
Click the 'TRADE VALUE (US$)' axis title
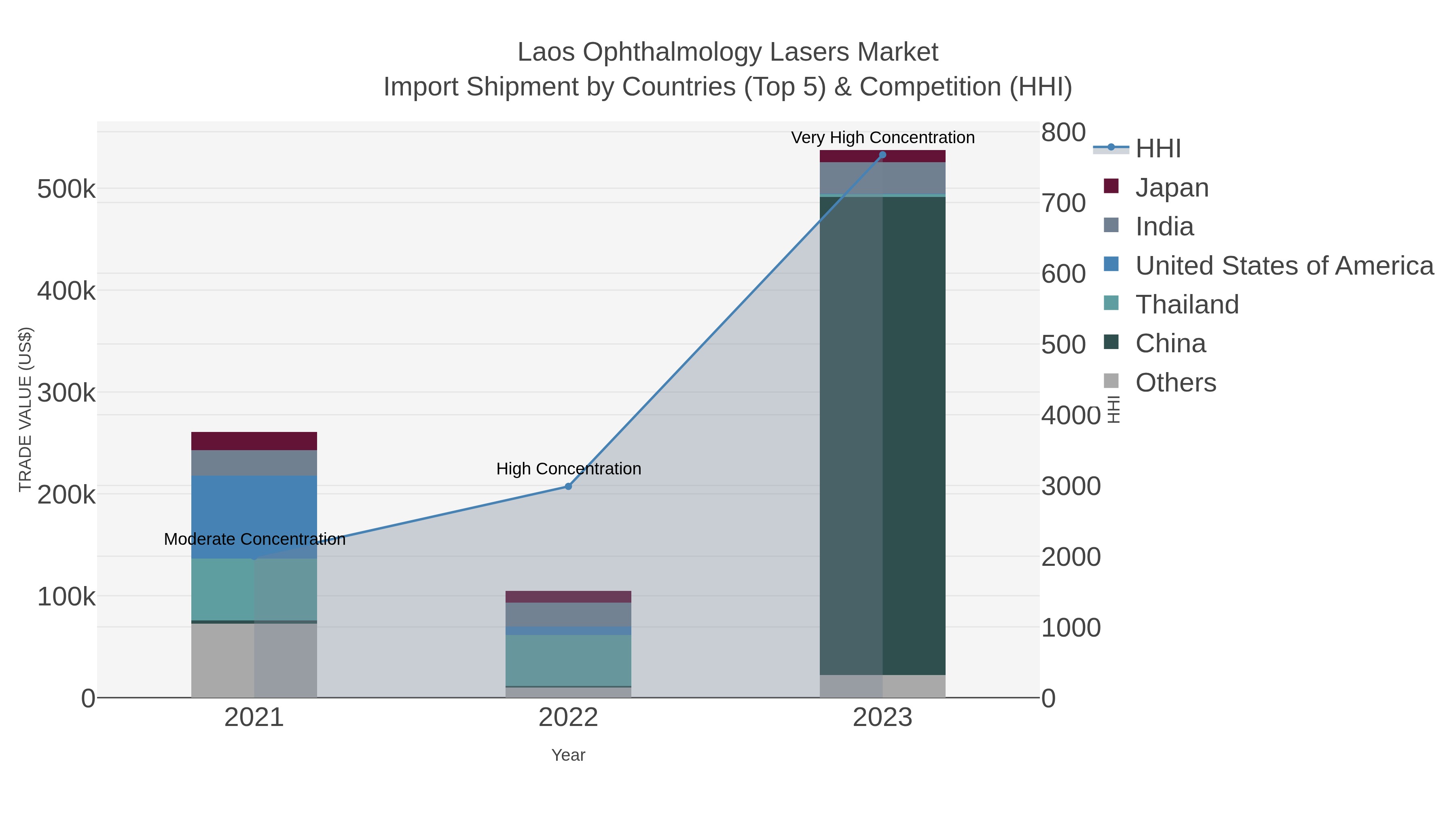tap(25, 409)
